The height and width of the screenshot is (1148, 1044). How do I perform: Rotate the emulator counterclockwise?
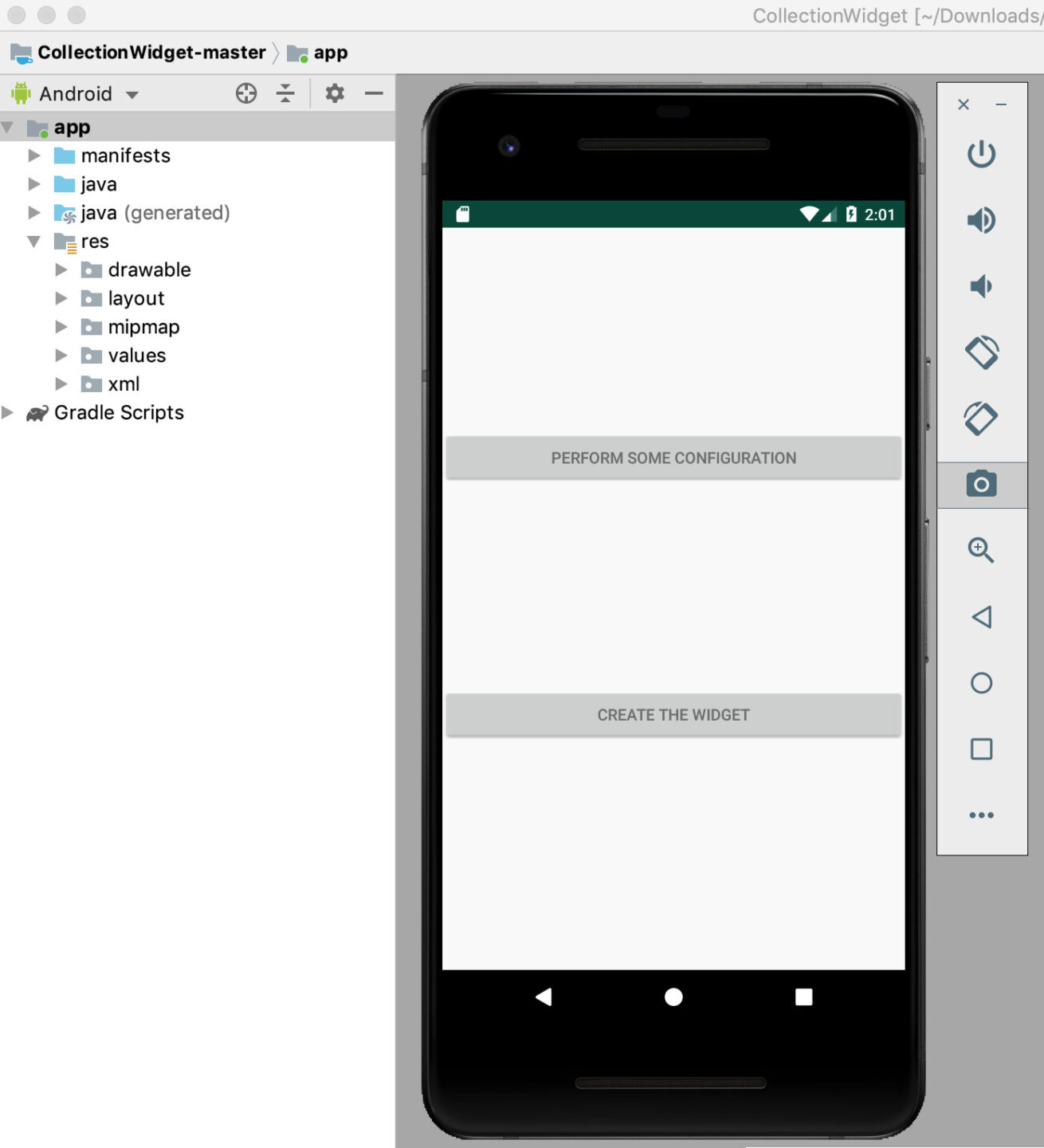981,352
